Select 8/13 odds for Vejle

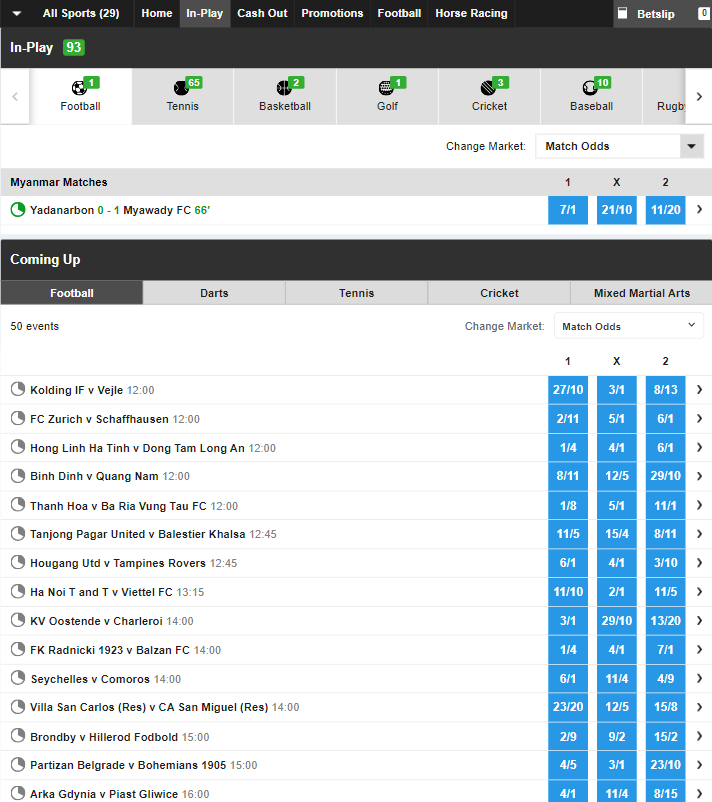tap(665, 390)
